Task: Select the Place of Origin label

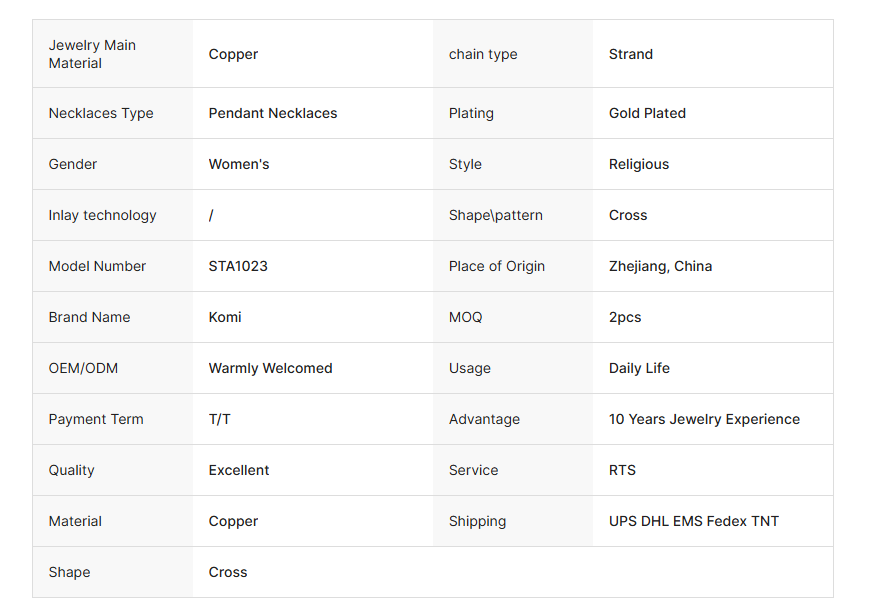Action: pos(497,266)
